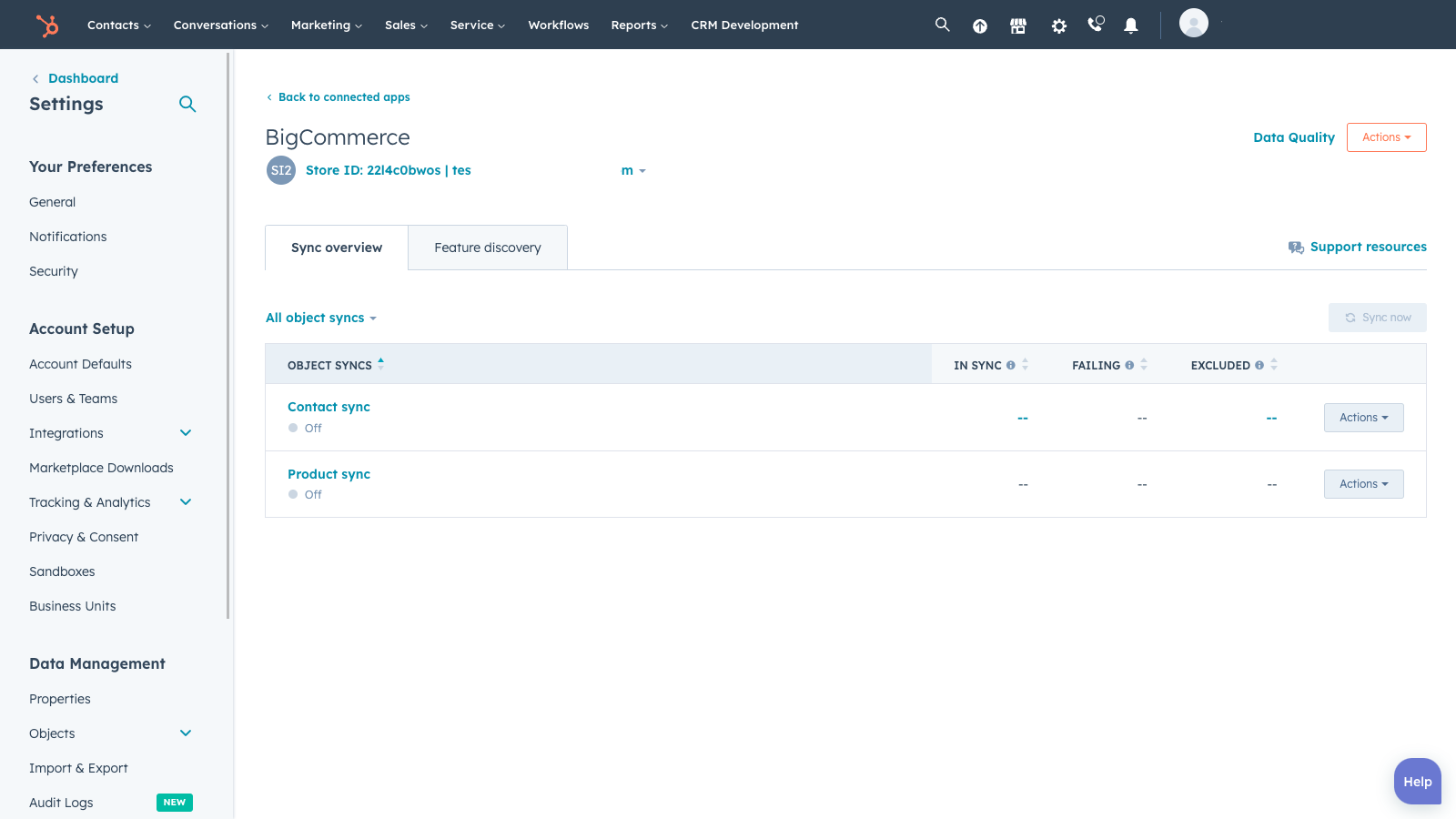Open the Sales menu
The width and height of the screenshot is (1456, 819).
(x=406, y=25)
